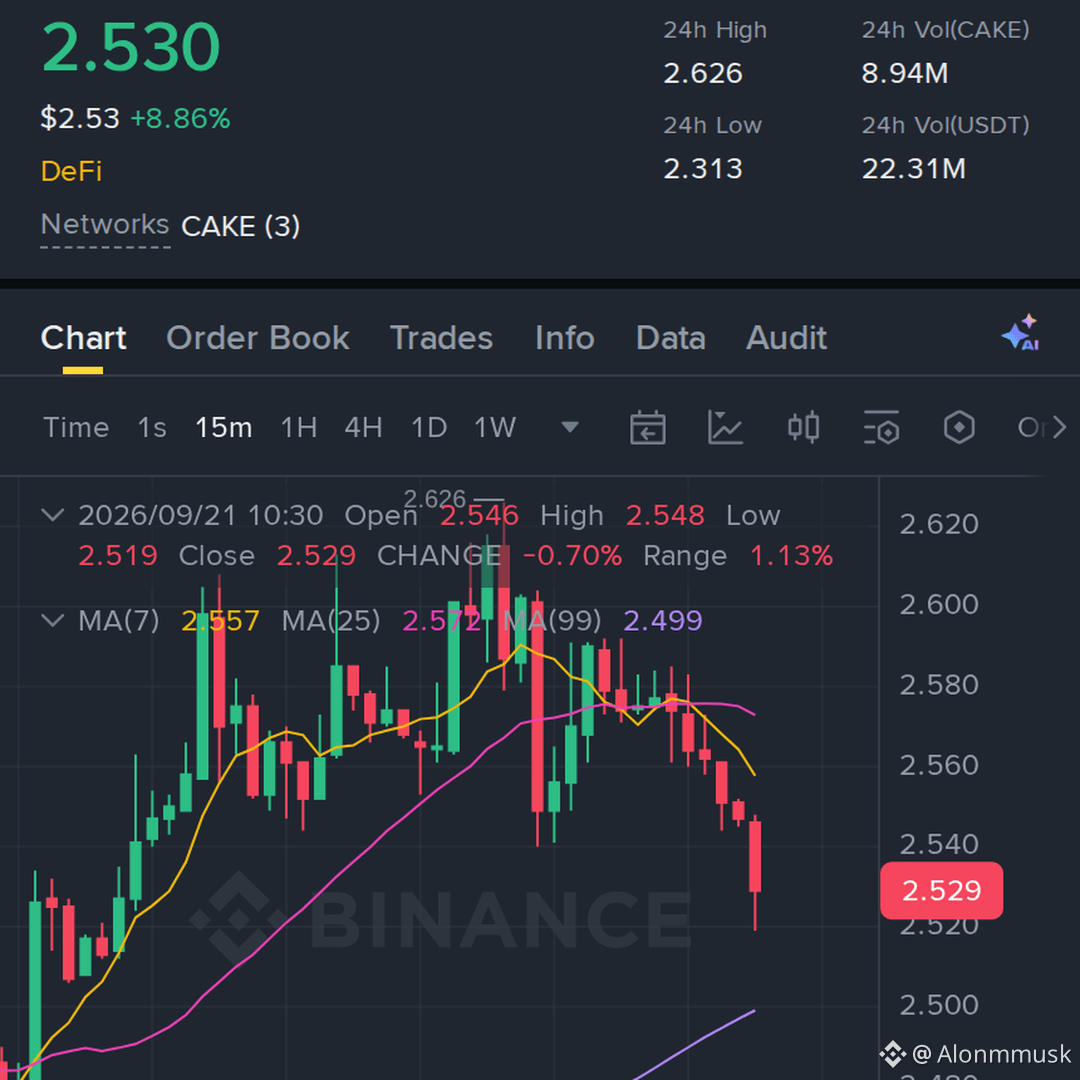This screenshot has height=1080, width=1080.
Task: Select the 1H timeframe
Action: pyautogui.click(x=299, y=428)
